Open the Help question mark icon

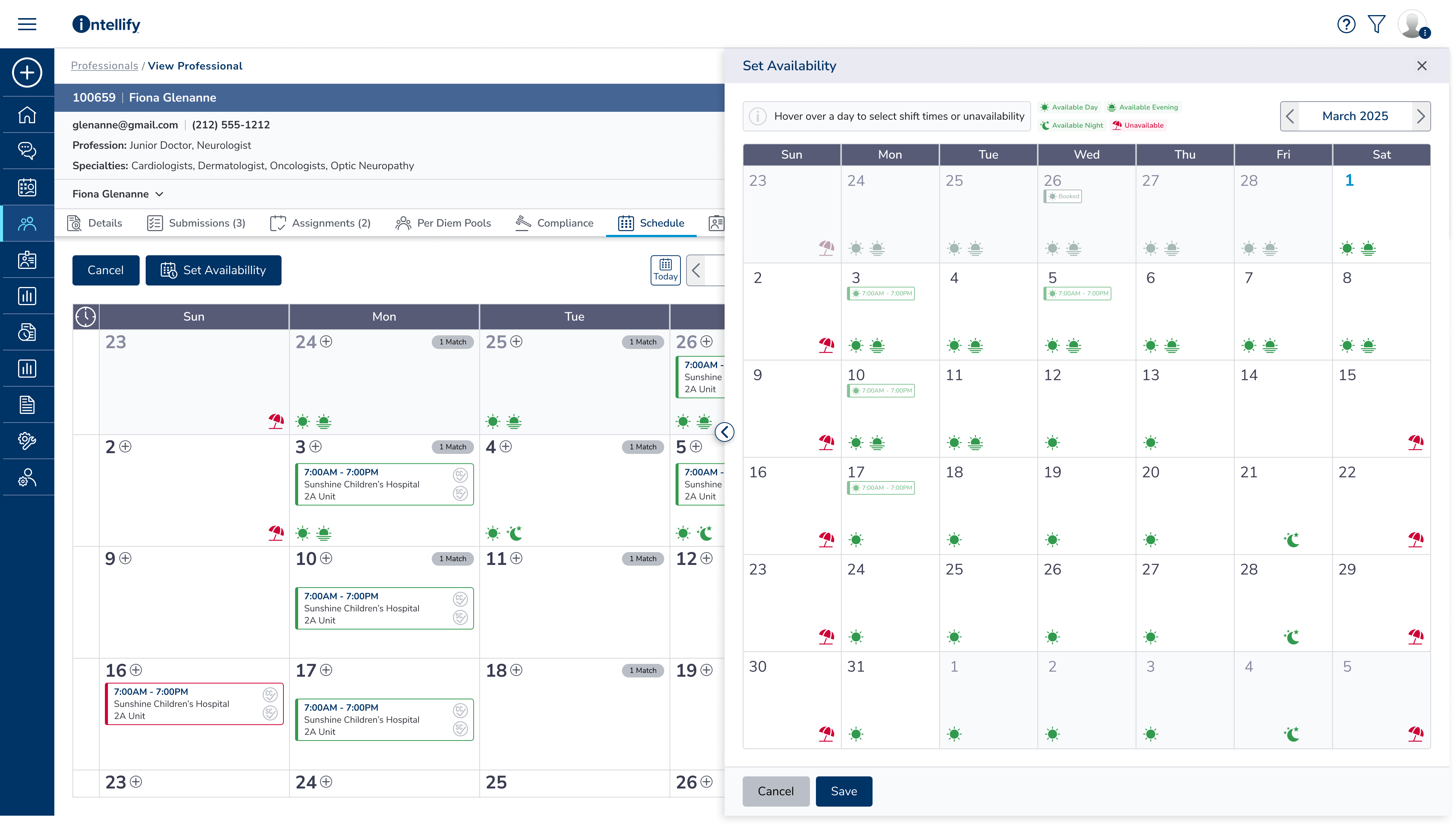point(1347,24)
